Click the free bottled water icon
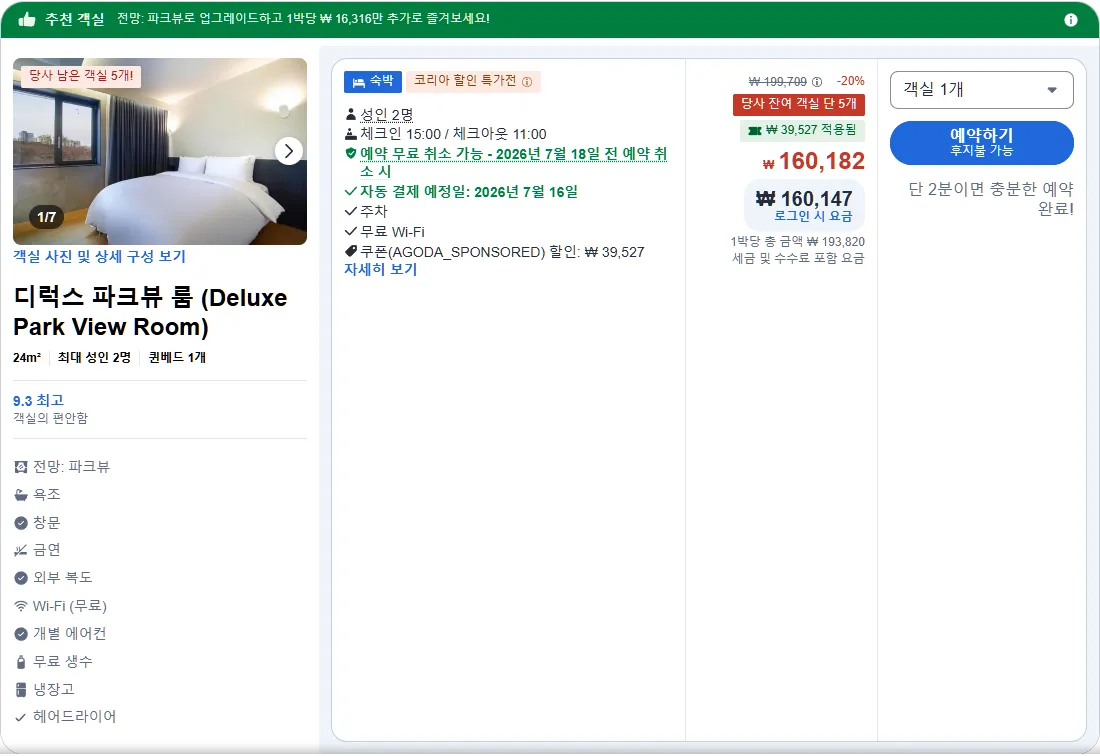The height and width of the screenshot is (756, 1100). coord(21,661)
